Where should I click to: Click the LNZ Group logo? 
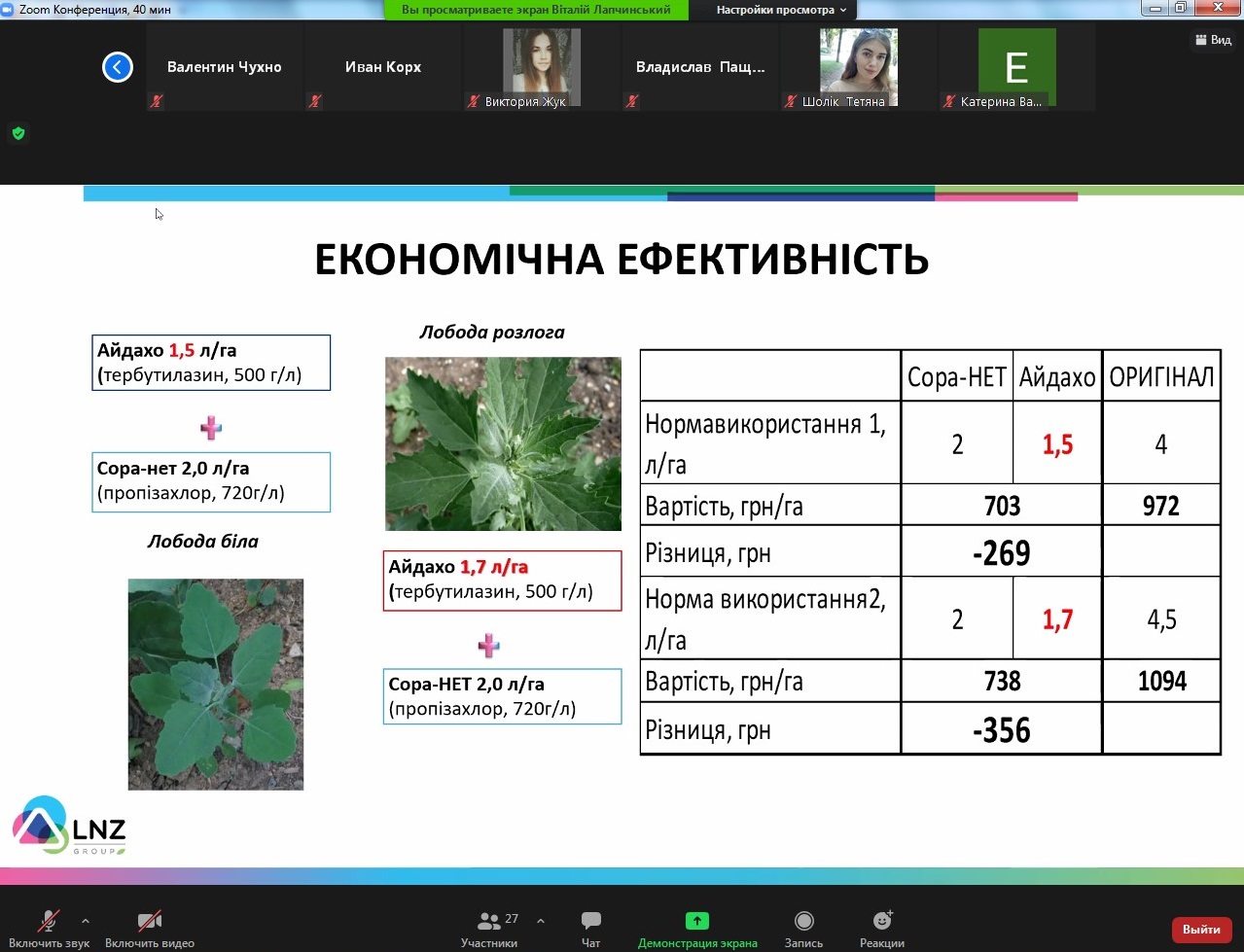tap(69, 826)
